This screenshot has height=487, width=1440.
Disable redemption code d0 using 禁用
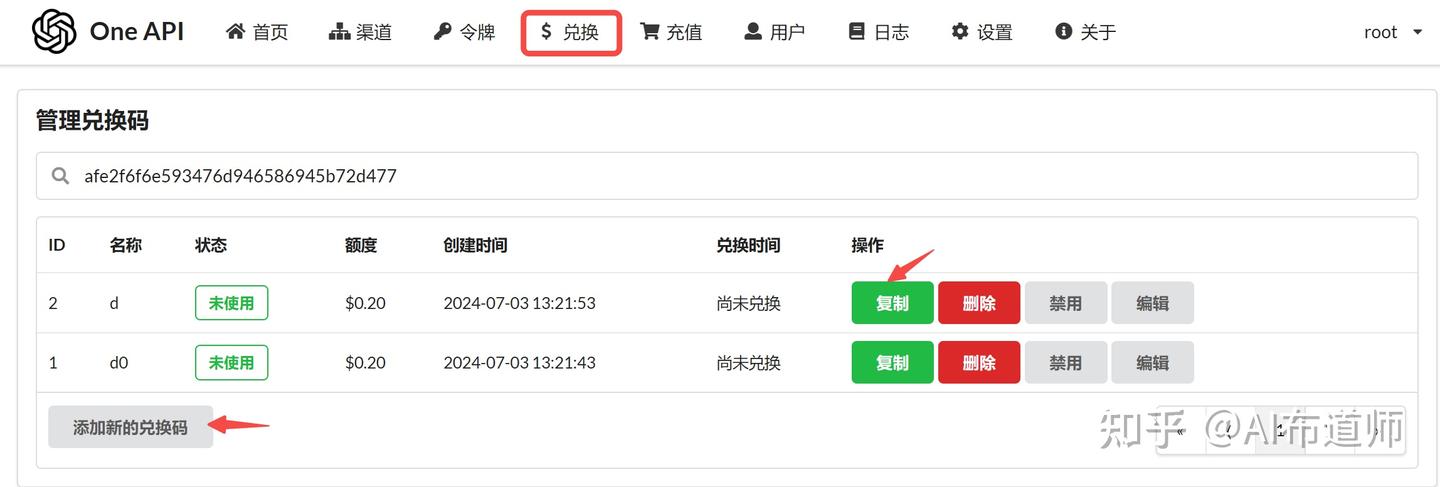1065,363
